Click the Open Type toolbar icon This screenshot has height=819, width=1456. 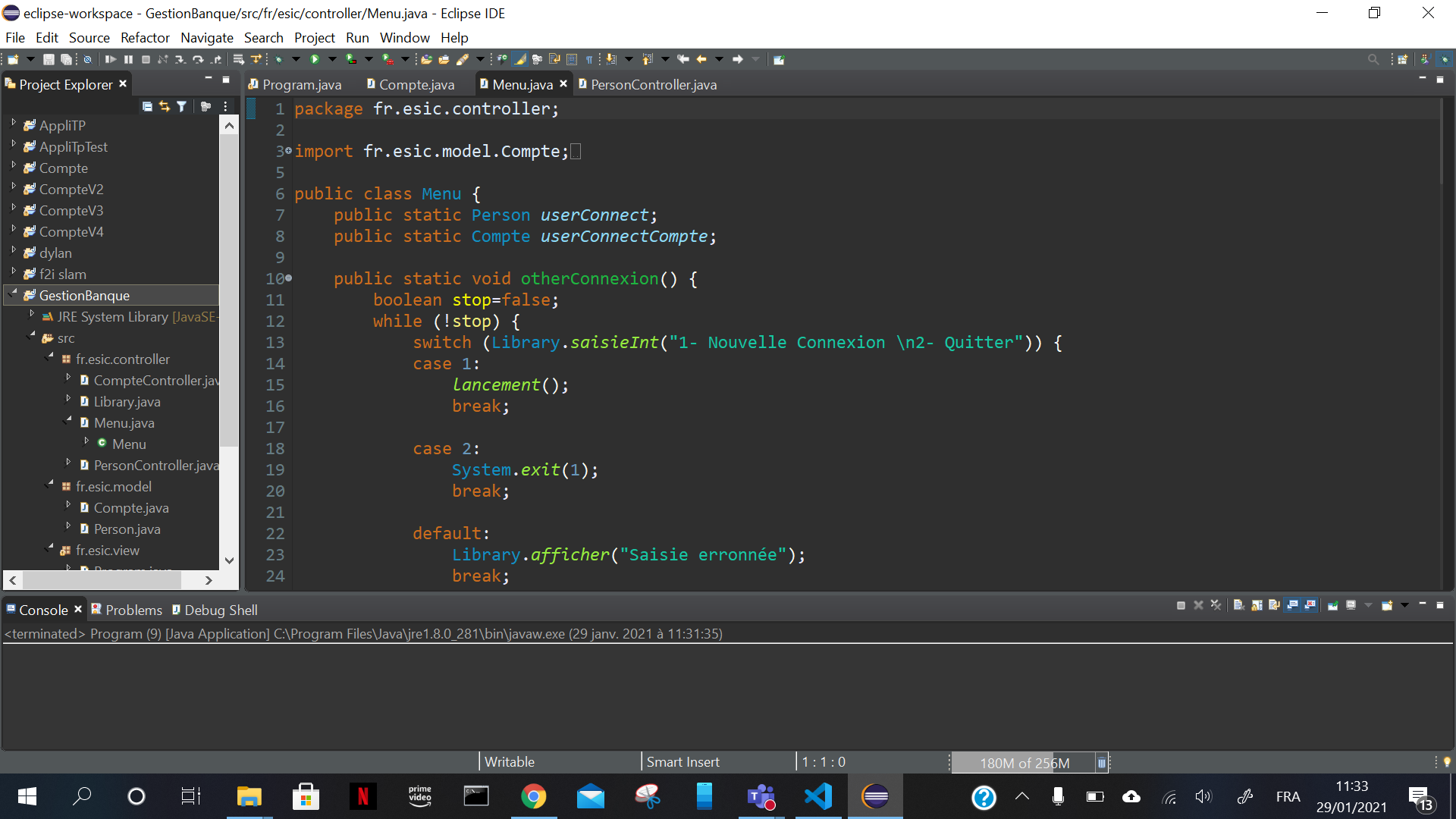tap(427, 59)
